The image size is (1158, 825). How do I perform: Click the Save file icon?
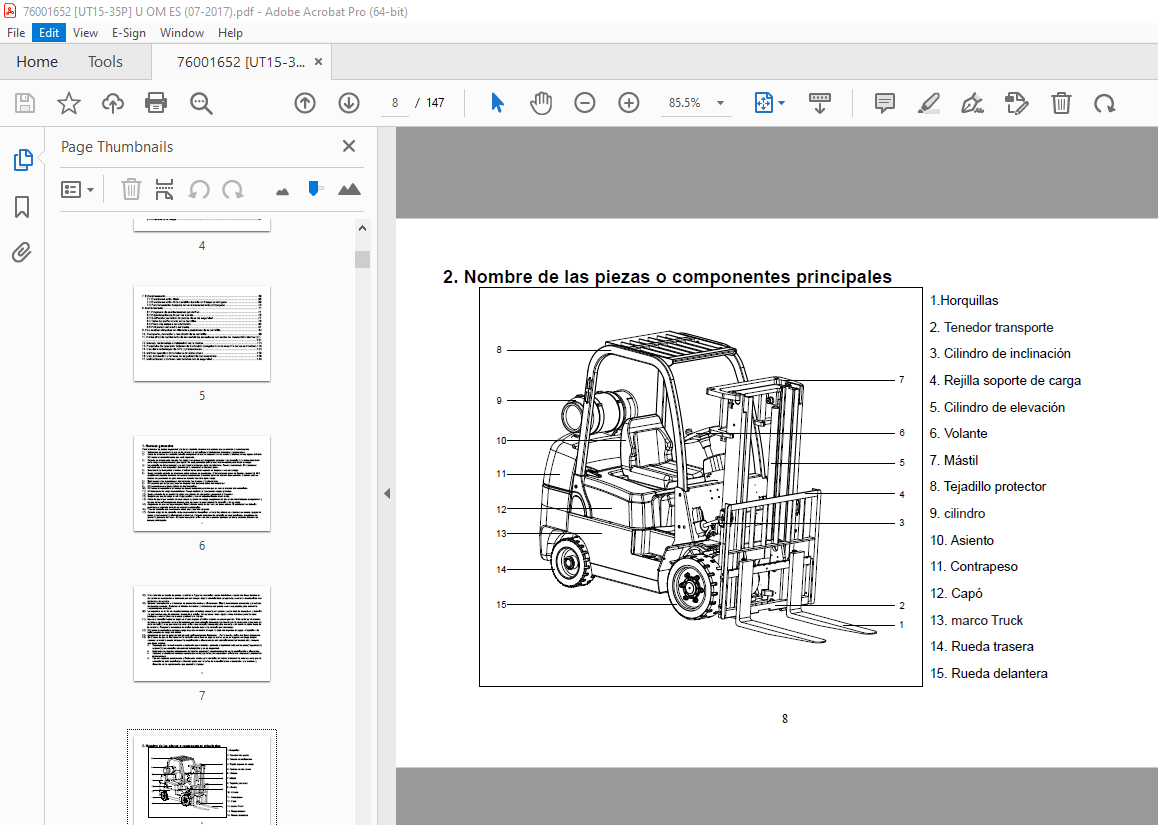(x=25, y=103)
